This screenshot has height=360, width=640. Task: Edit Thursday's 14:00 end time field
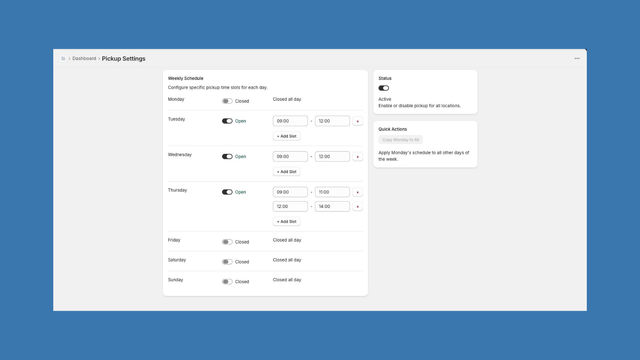click(x=332, y=207)
